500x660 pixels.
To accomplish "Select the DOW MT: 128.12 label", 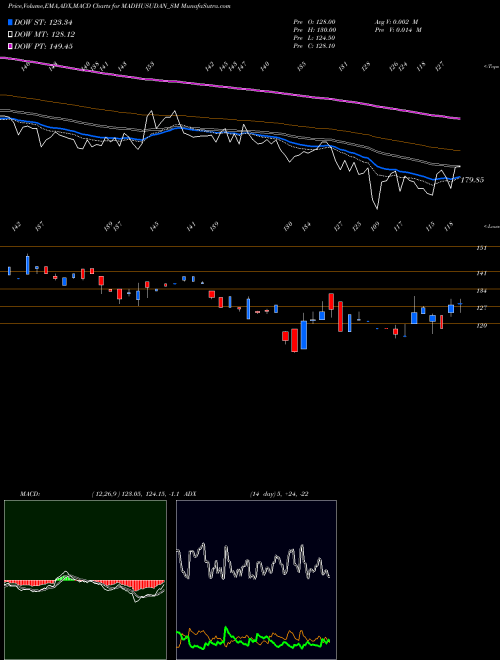I will (44, 34).
